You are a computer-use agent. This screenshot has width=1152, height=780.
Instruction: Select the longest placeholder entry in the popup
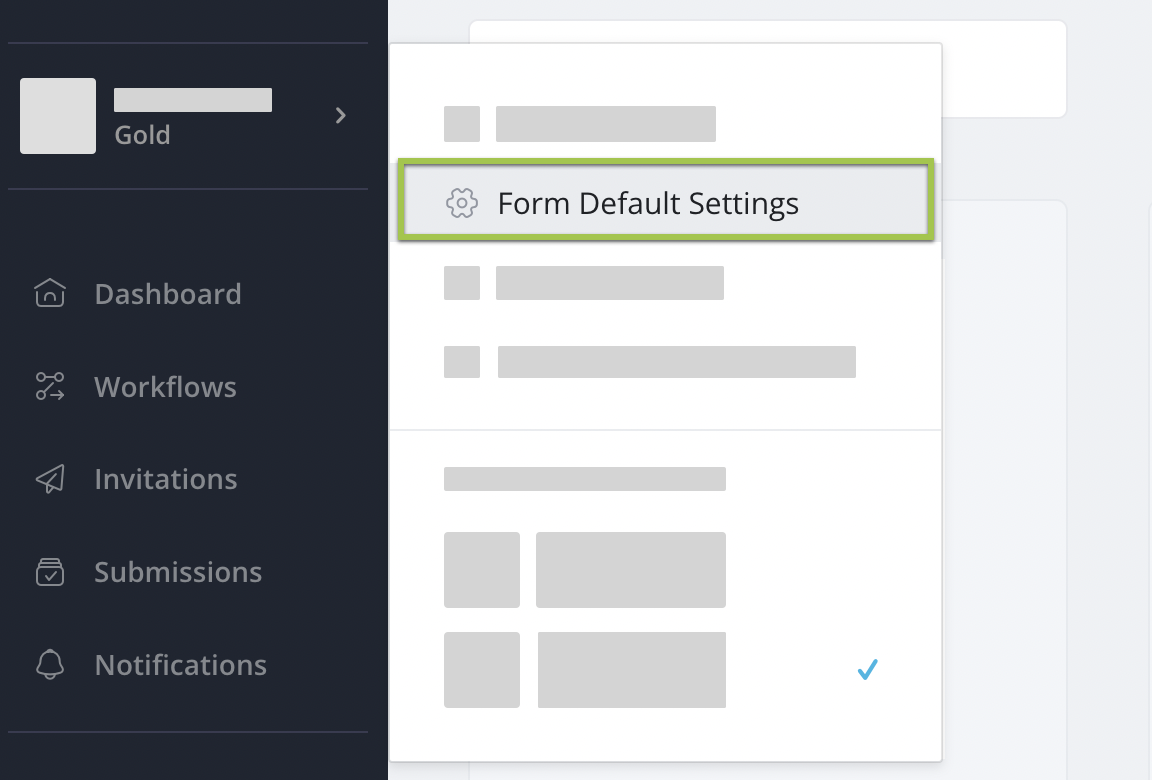(676, 362)
